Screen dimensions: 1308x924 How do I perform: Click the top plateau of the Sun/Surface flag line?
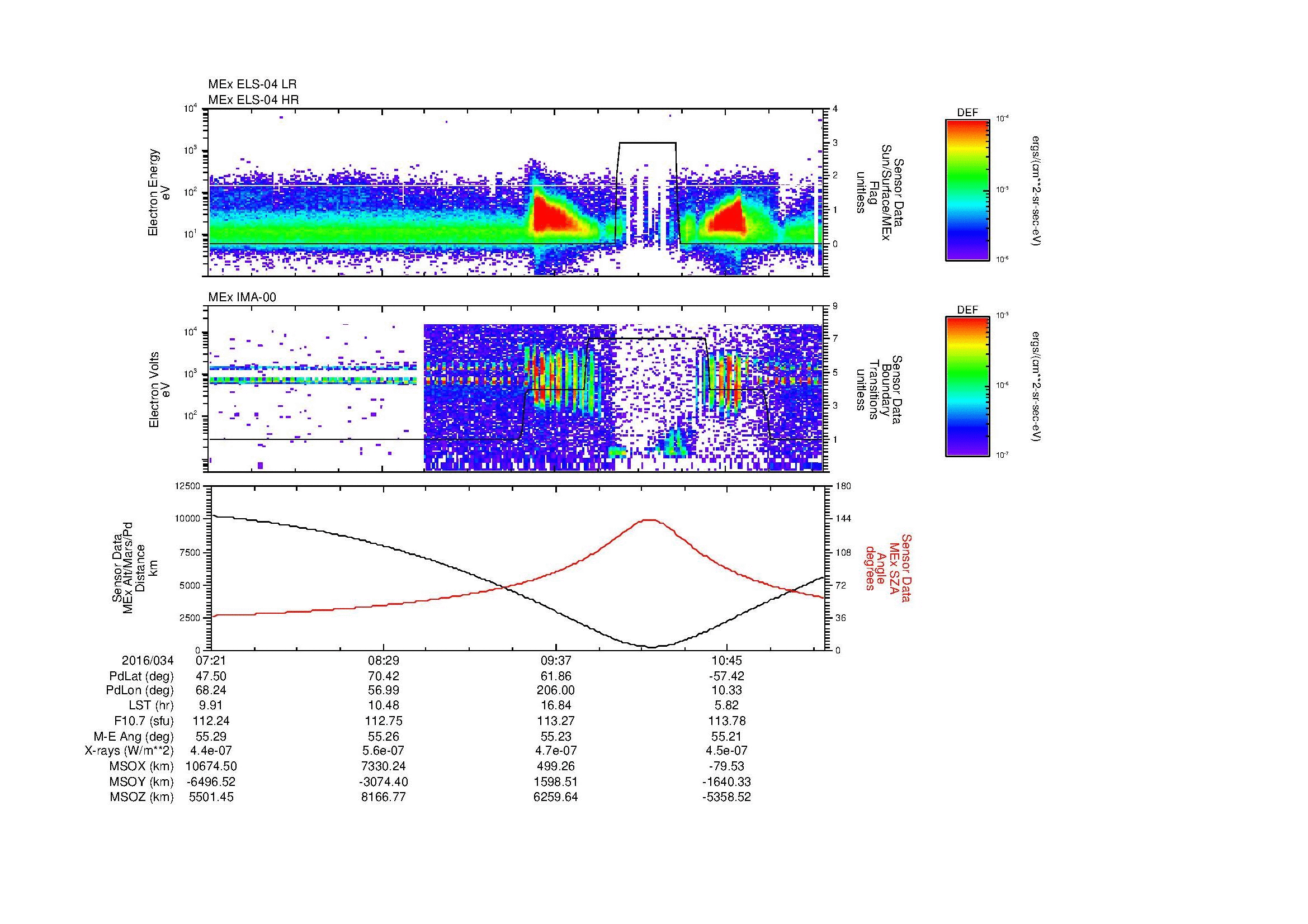pos(647,143)
